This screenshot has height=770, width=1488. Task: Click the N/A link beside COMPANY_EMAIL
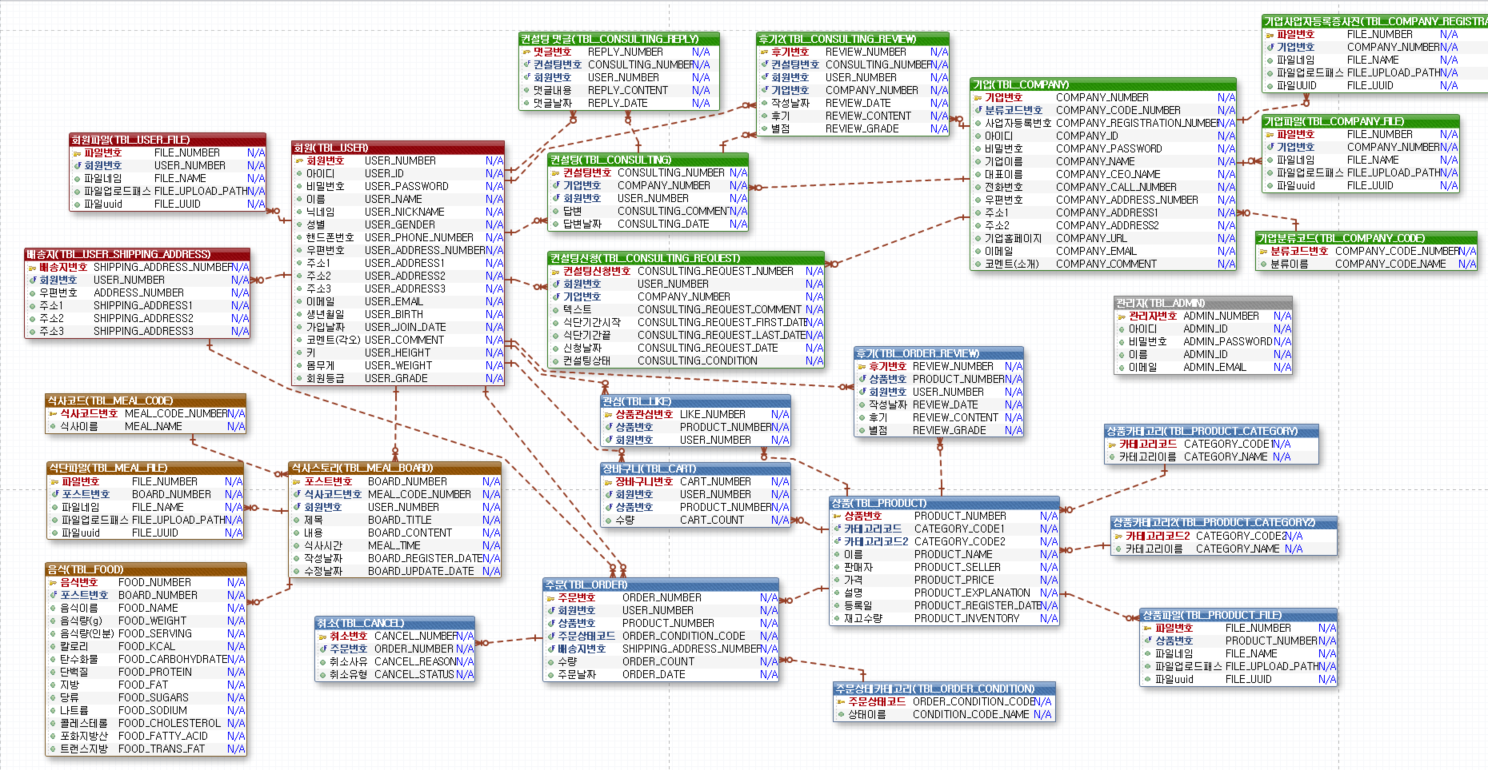[x=1226, y=251]
